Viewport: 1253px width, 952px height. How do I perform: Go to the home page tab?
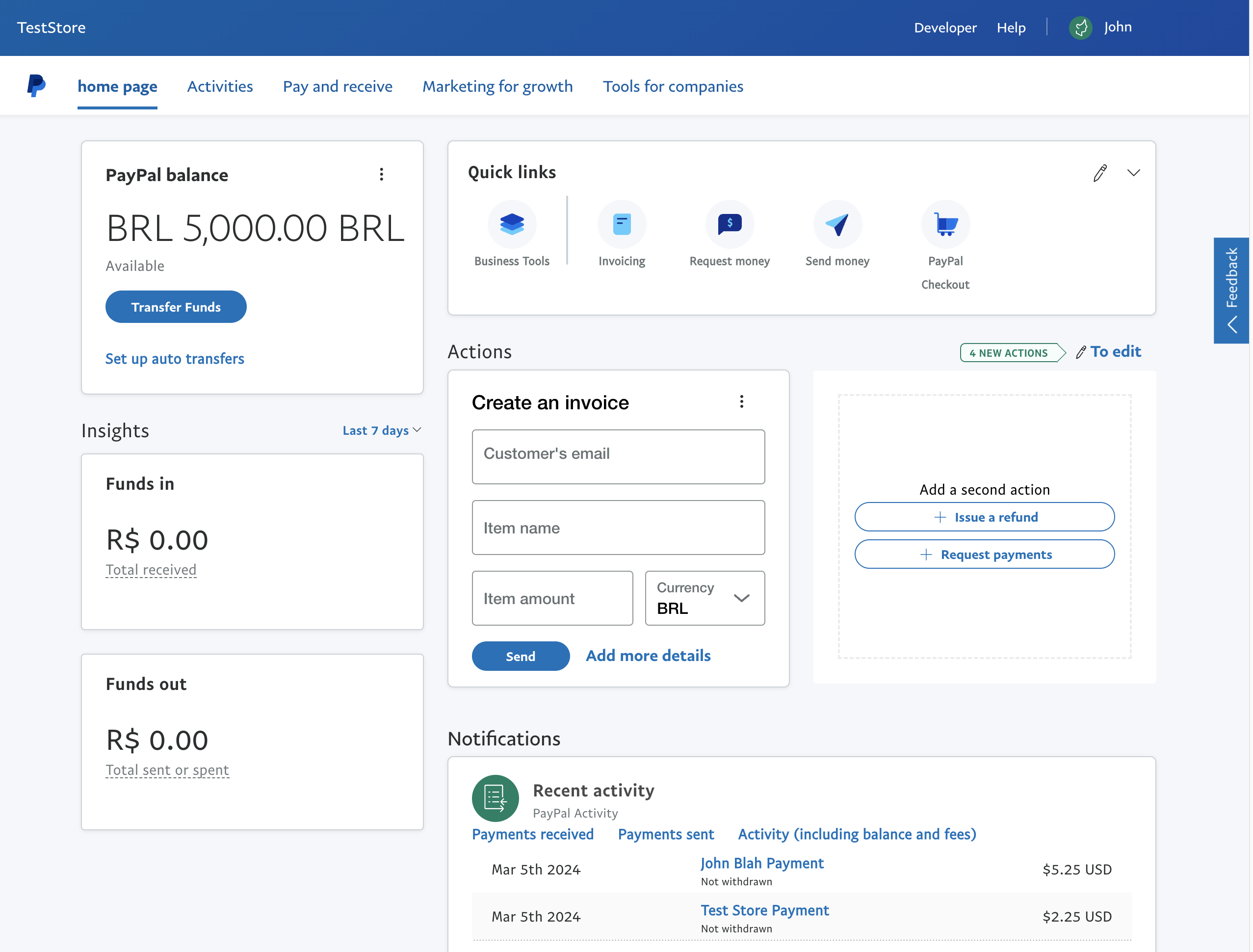coord(117,86)
